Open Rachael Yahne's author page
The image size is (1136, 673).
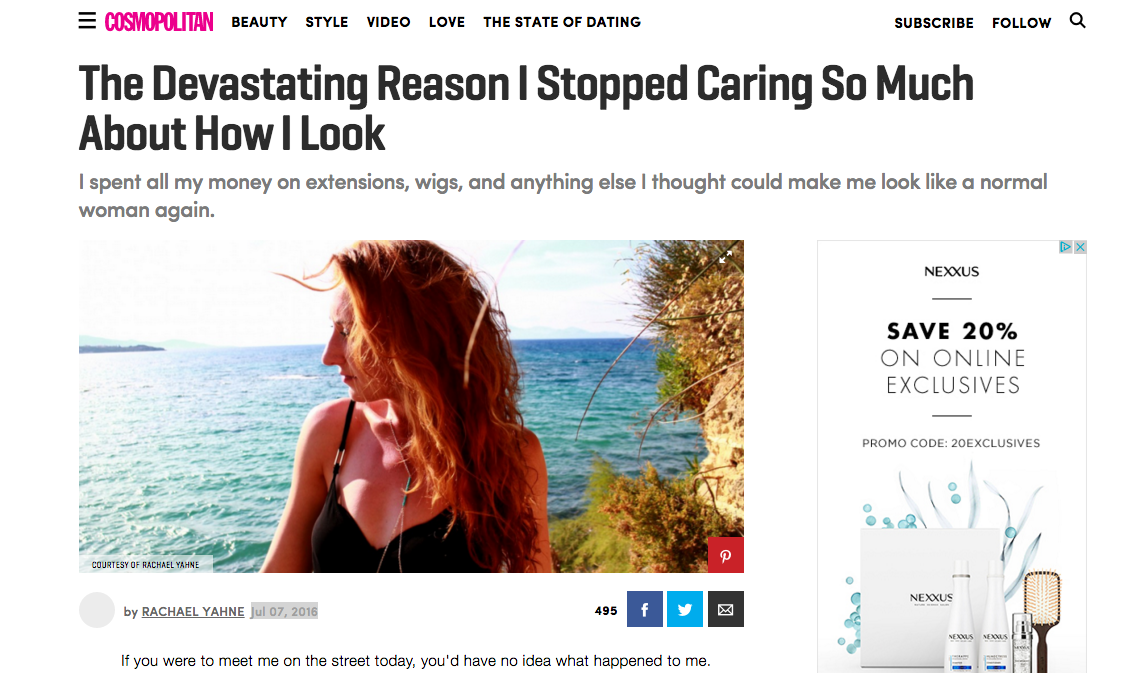(193, 611)
